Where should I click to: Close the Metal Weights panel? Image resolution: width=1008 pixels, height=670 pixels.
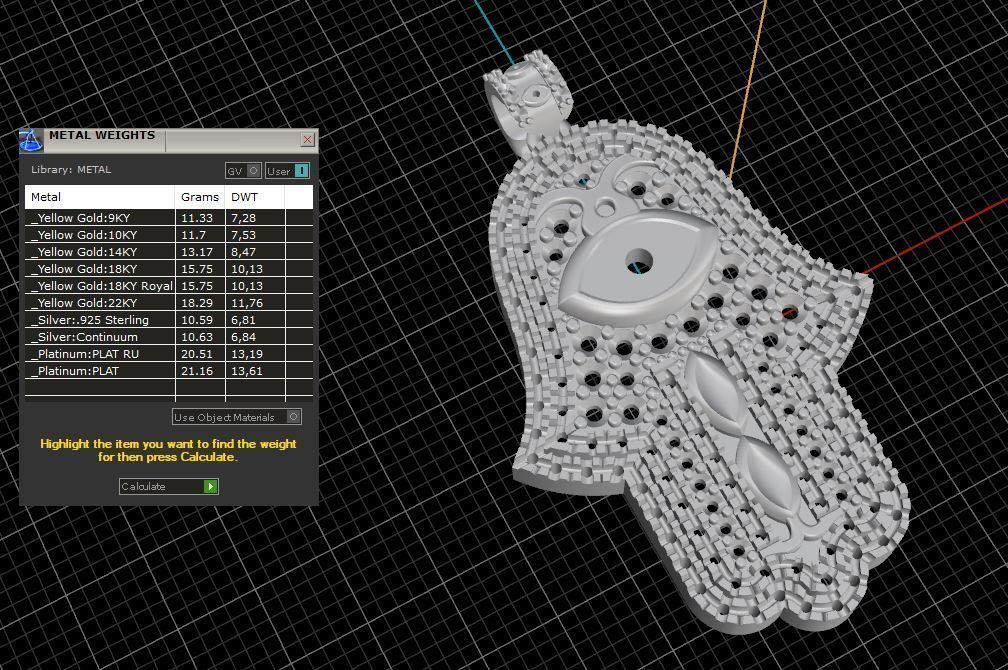click(307, 140)
